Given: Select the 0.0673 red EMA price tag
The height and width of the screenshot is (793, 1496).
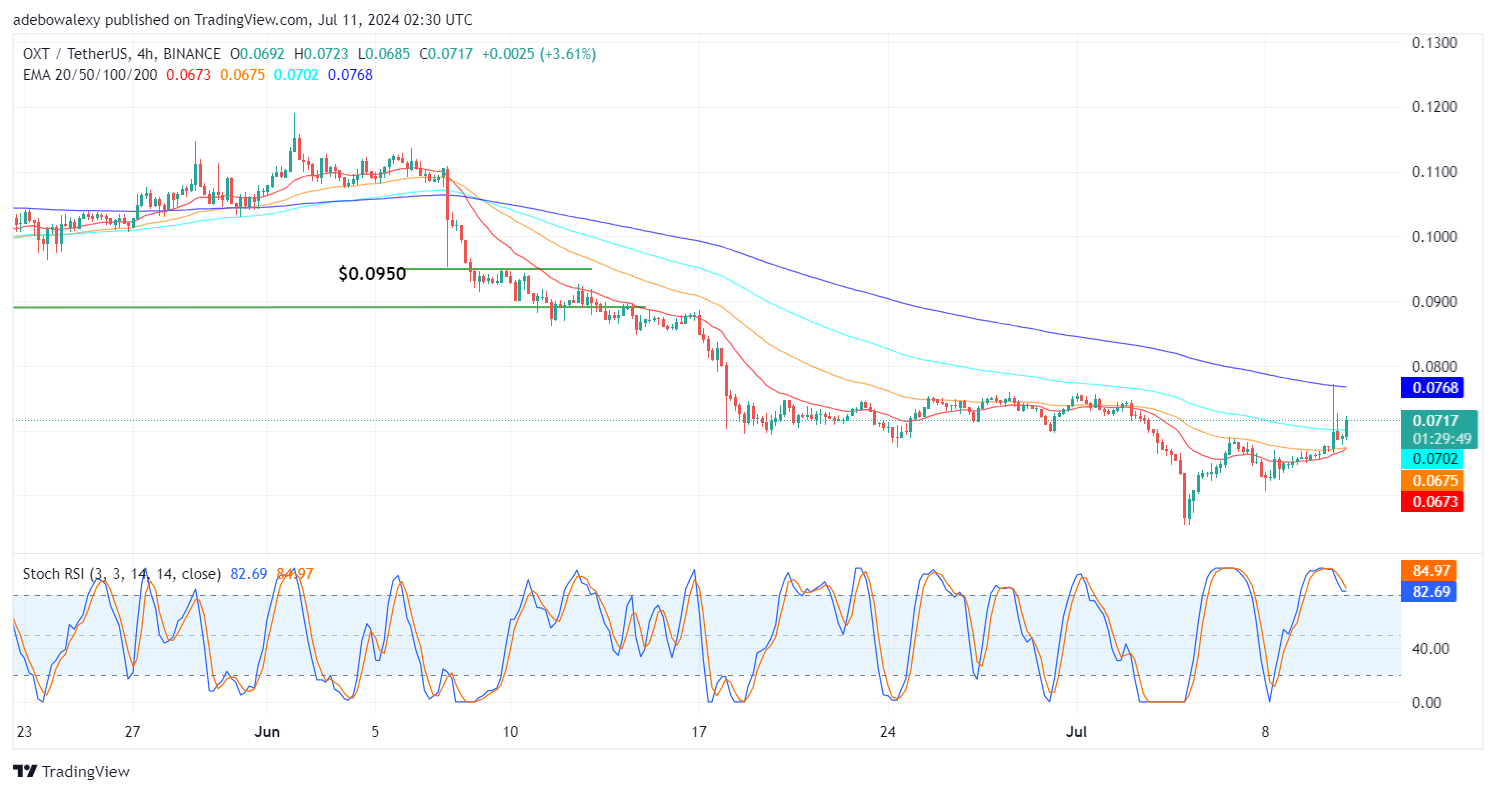Looking at the screenshot, I should 1434,502.
